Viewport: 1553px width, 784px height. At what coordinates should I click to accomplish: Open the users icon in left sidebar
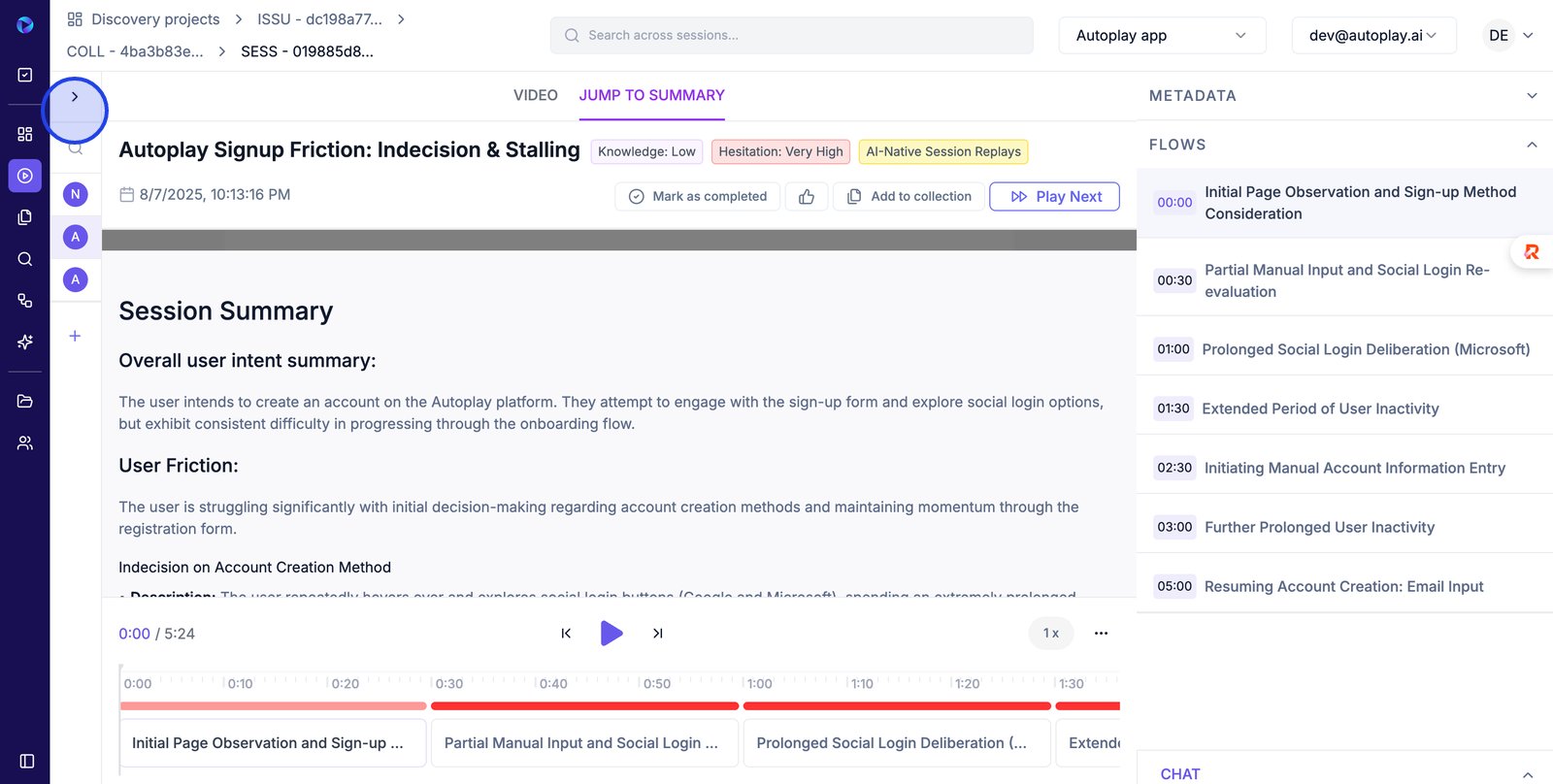point(25,442)
